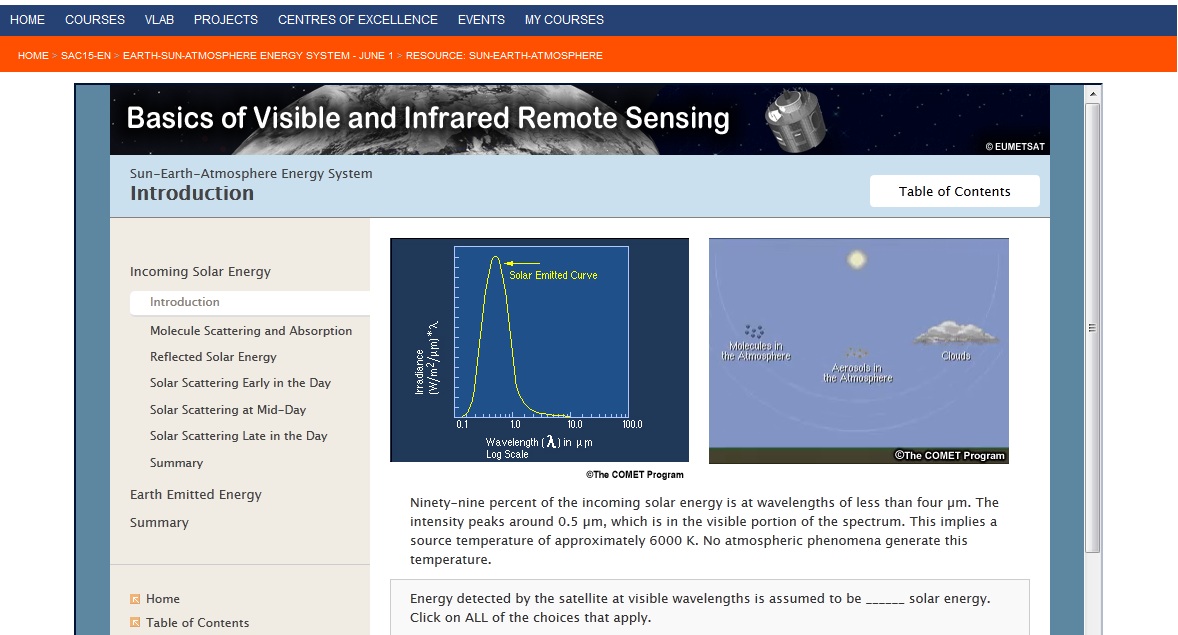Go to Reflected Solar Energy page
Screen dimensions: 1178x635
(x=213, y=357)
